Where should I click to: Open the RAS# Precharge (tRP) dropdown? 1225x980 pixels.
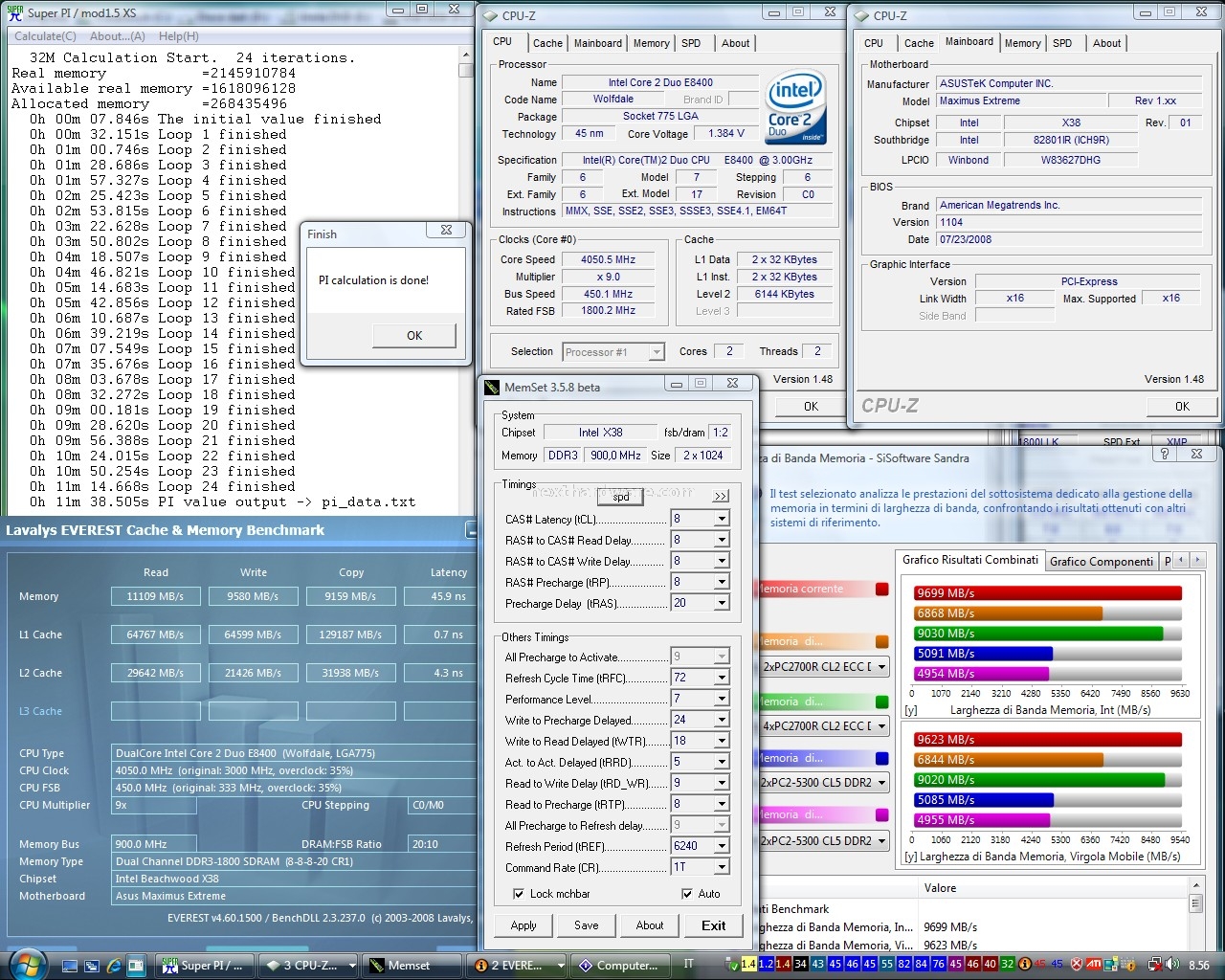coord(722,582)
